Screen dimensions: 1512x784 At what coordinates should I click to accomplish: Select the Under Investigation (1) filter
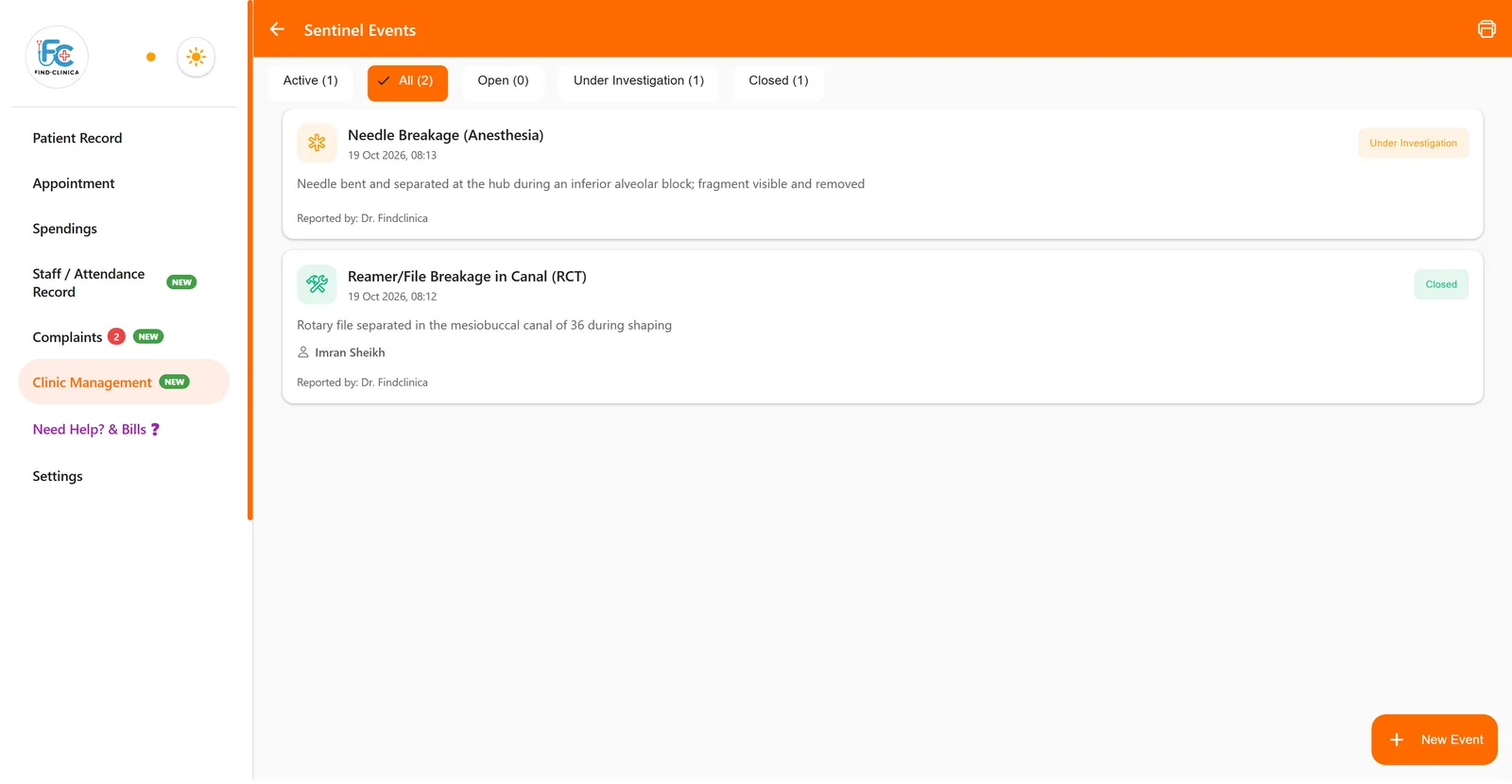point(639,81)
